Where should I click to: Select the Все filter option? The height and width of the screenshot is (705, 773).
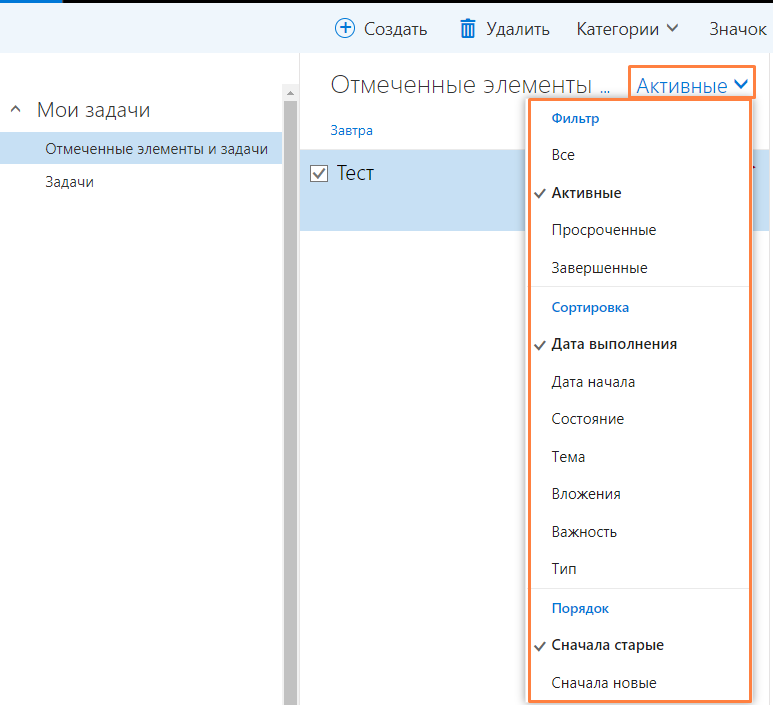tap(563, 155)
